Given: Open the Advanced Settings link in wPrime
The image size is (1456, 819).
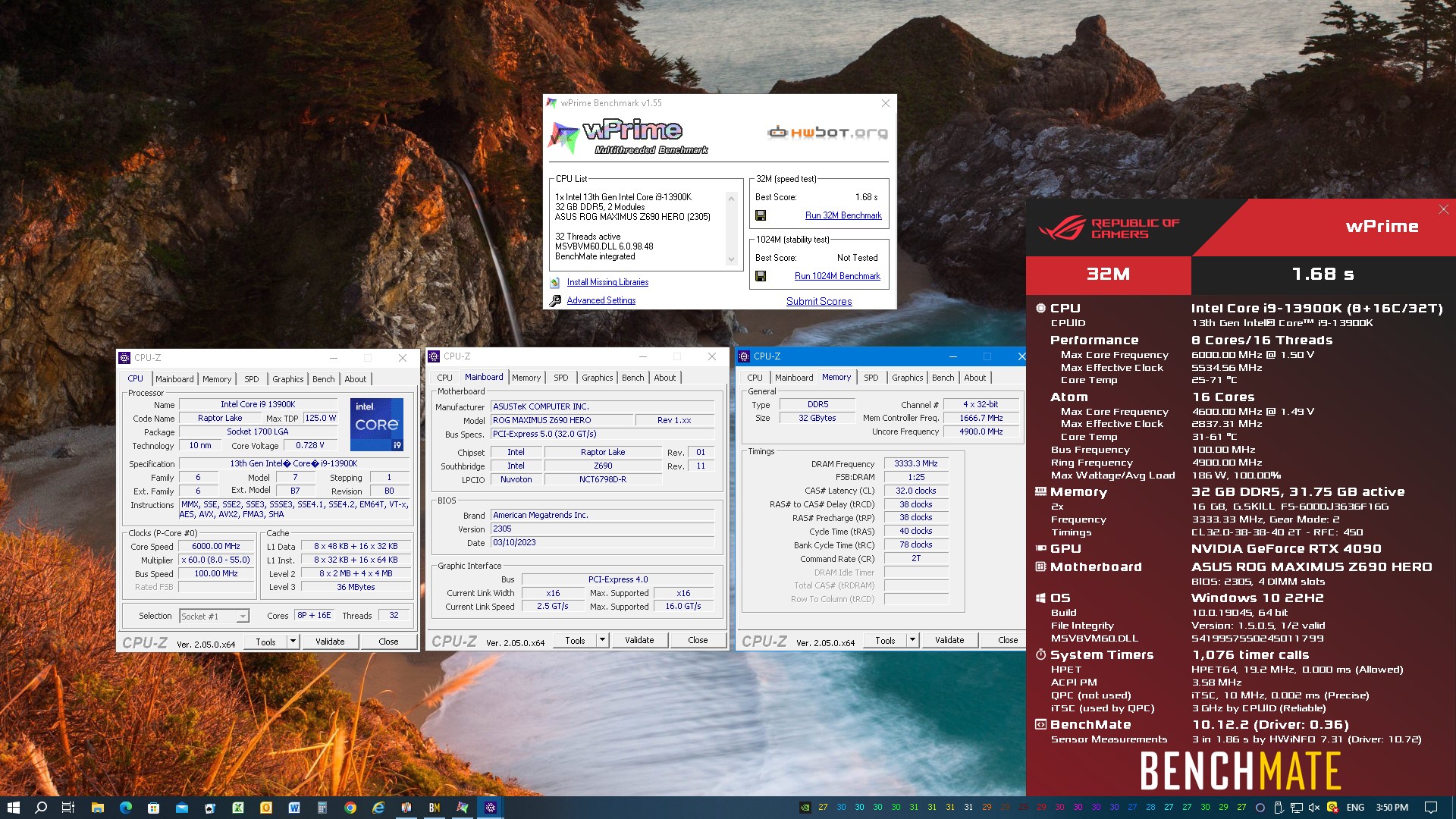Looking at the screenshot, I should [601, 300].
